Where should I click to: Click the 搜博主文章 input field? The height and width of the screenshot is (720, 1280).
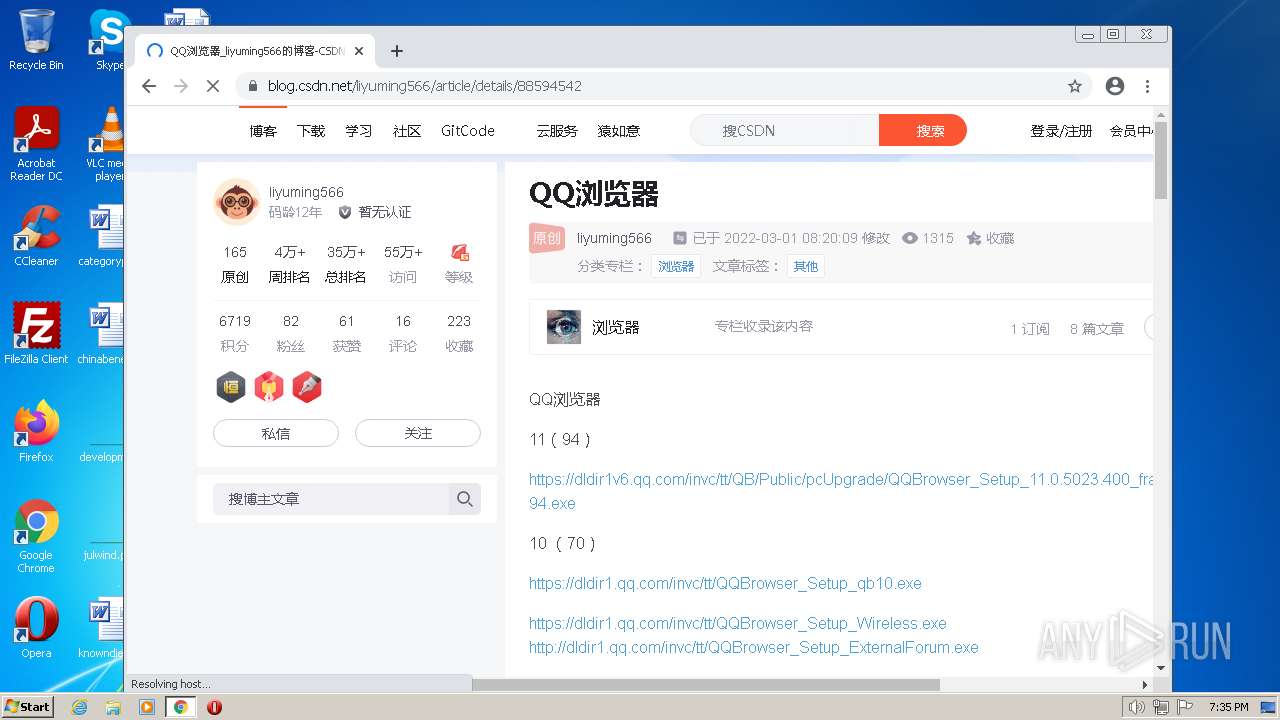(331, 499)
